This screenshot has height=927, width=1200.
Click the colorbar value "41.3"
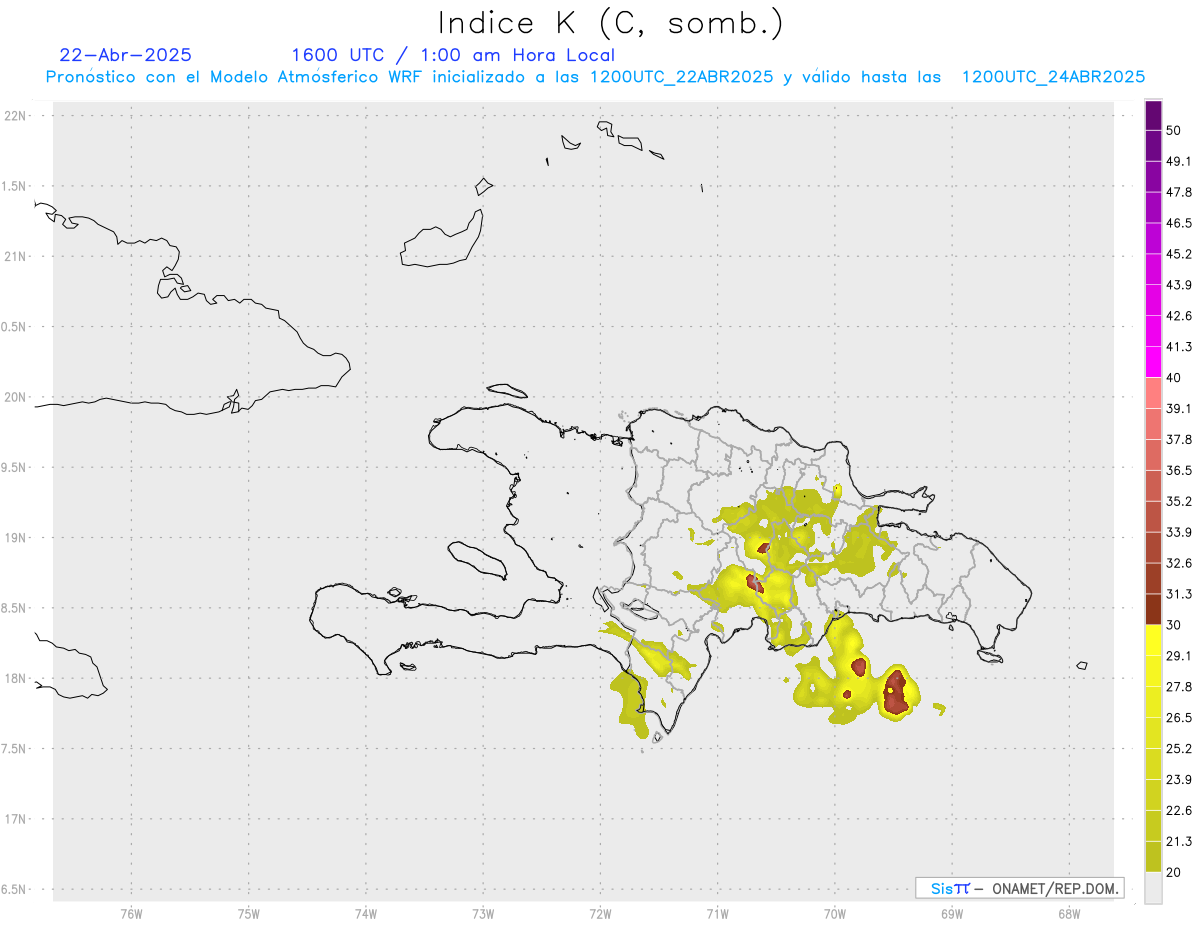click(x=1179, y=347)
